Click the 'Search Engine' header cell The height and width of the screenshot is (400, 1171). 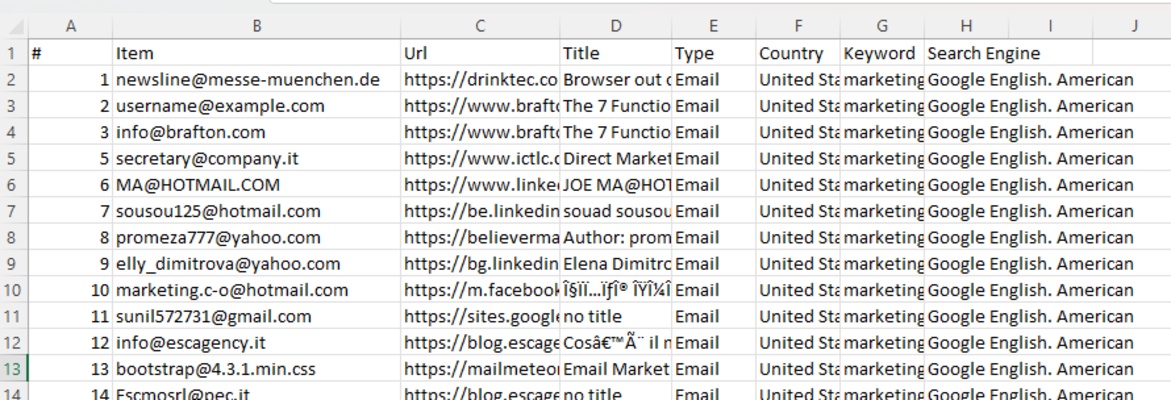[966, 53]
